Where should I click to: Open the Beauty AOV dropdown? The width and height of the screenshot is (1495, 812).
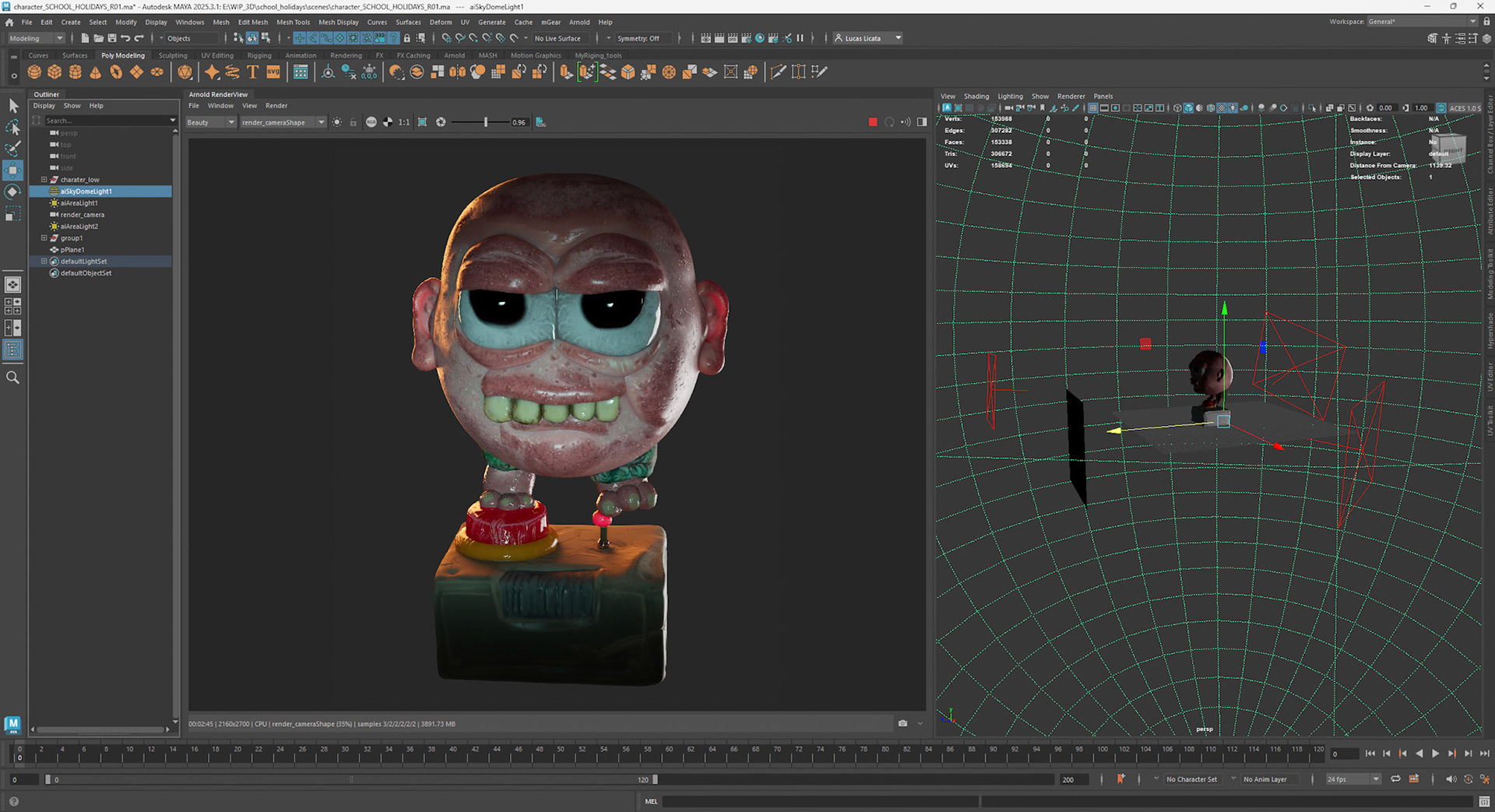point(210,122)
